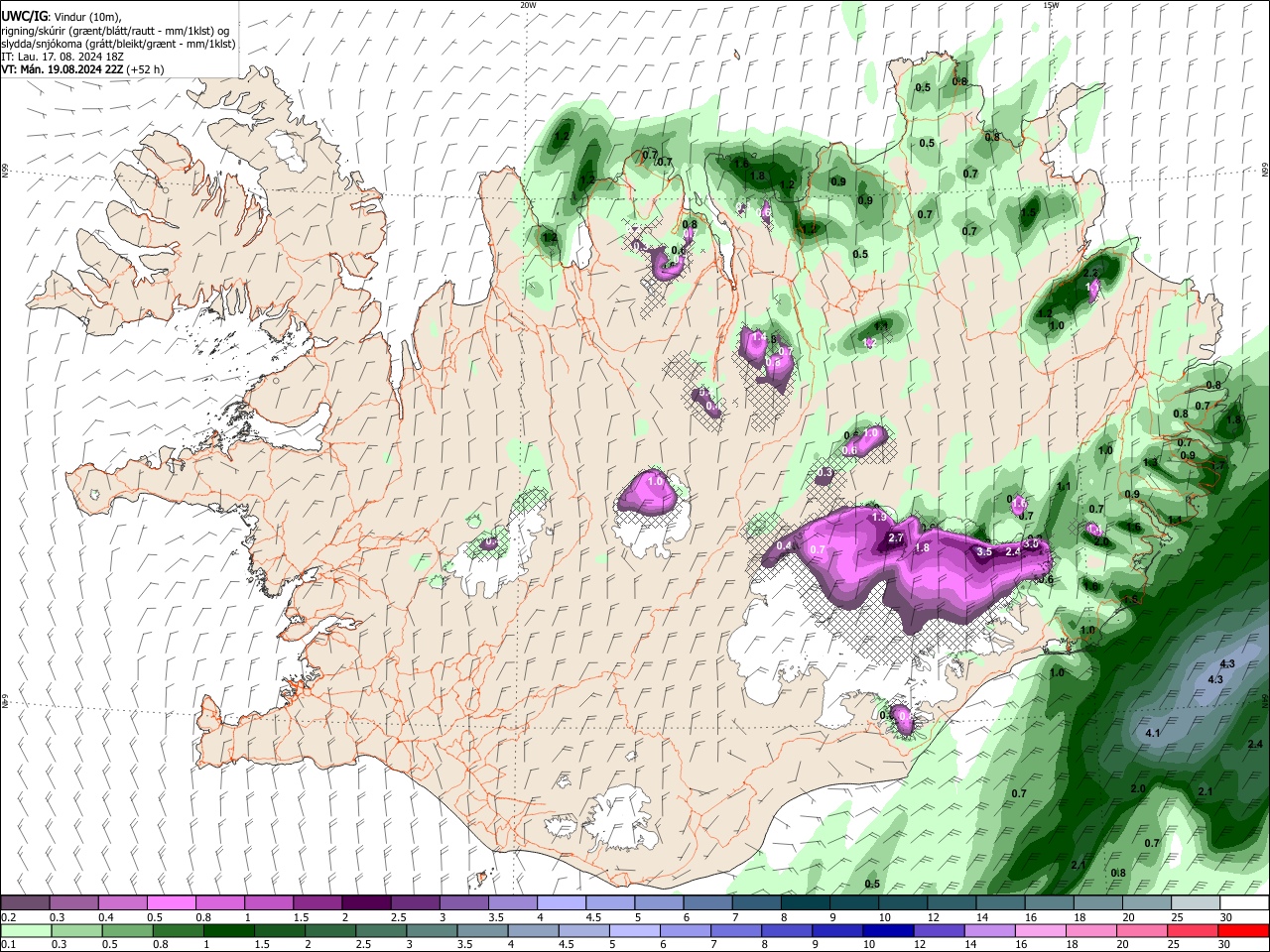Click the '30' label in the lower legend row
This screenshot has height=952, width=1270.
1225,945
